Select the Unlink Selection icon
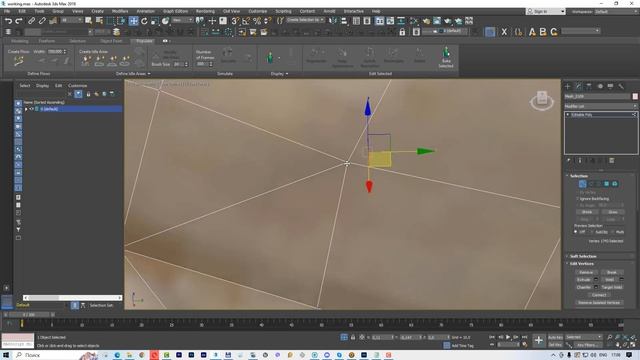This screenshot has width=640, height=360. [x=42, y=21]
